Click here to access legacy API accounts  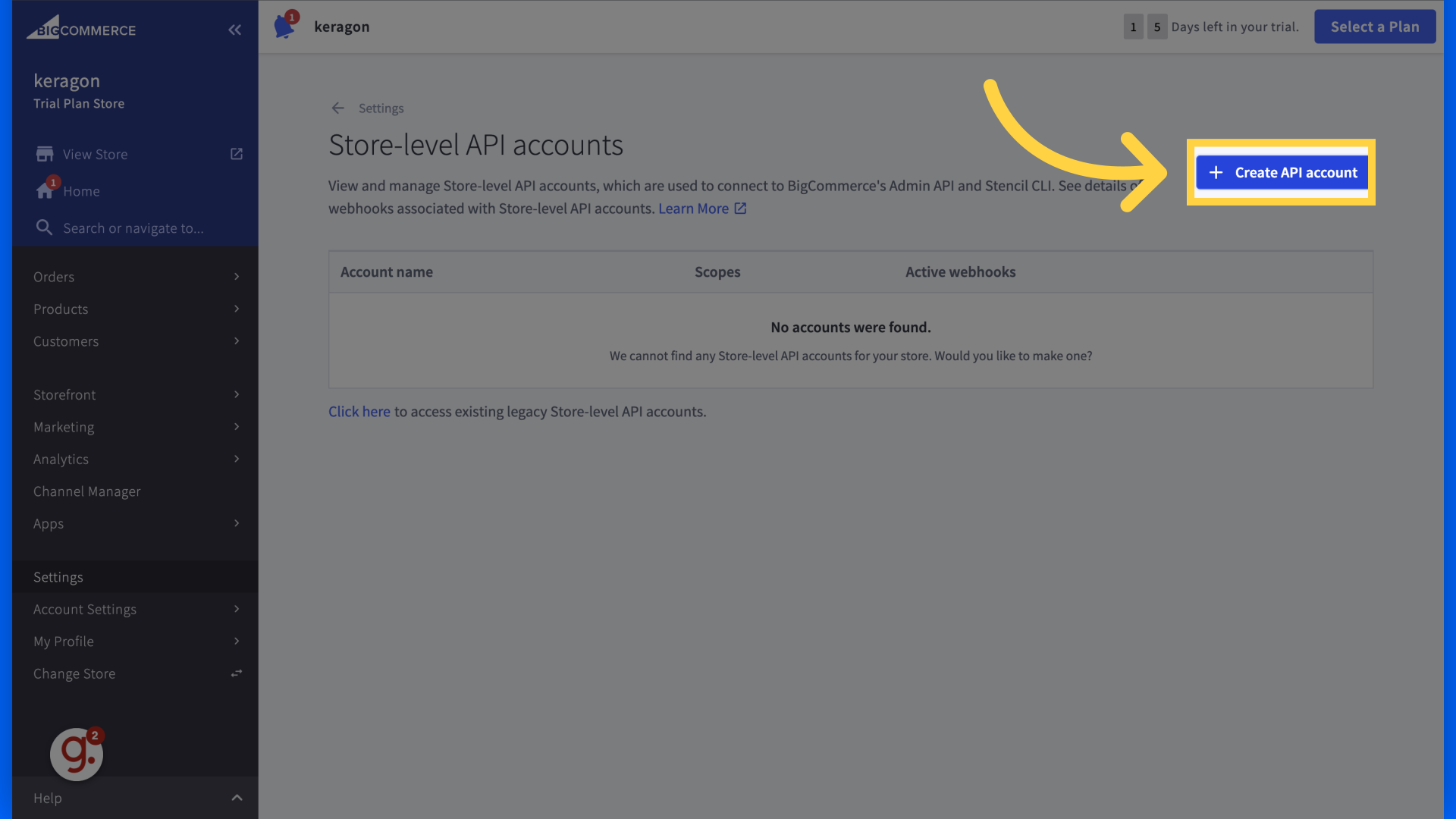coord(359,411)
